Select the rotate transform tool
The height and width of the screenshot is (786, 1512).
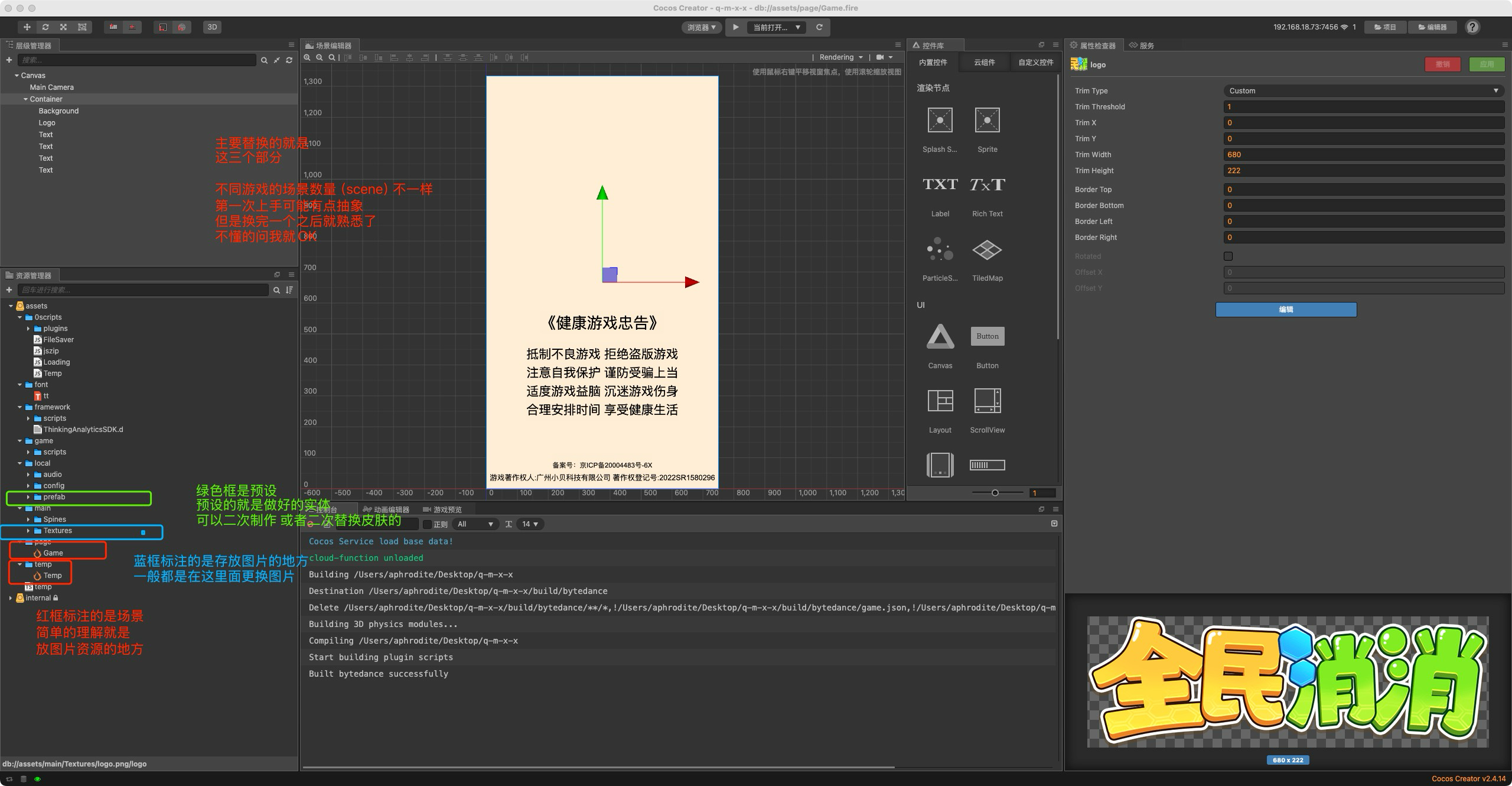(45, 27)
